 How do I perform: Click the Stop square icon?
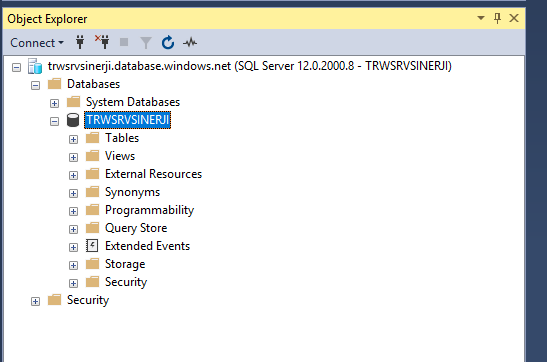tap(124, 42)
